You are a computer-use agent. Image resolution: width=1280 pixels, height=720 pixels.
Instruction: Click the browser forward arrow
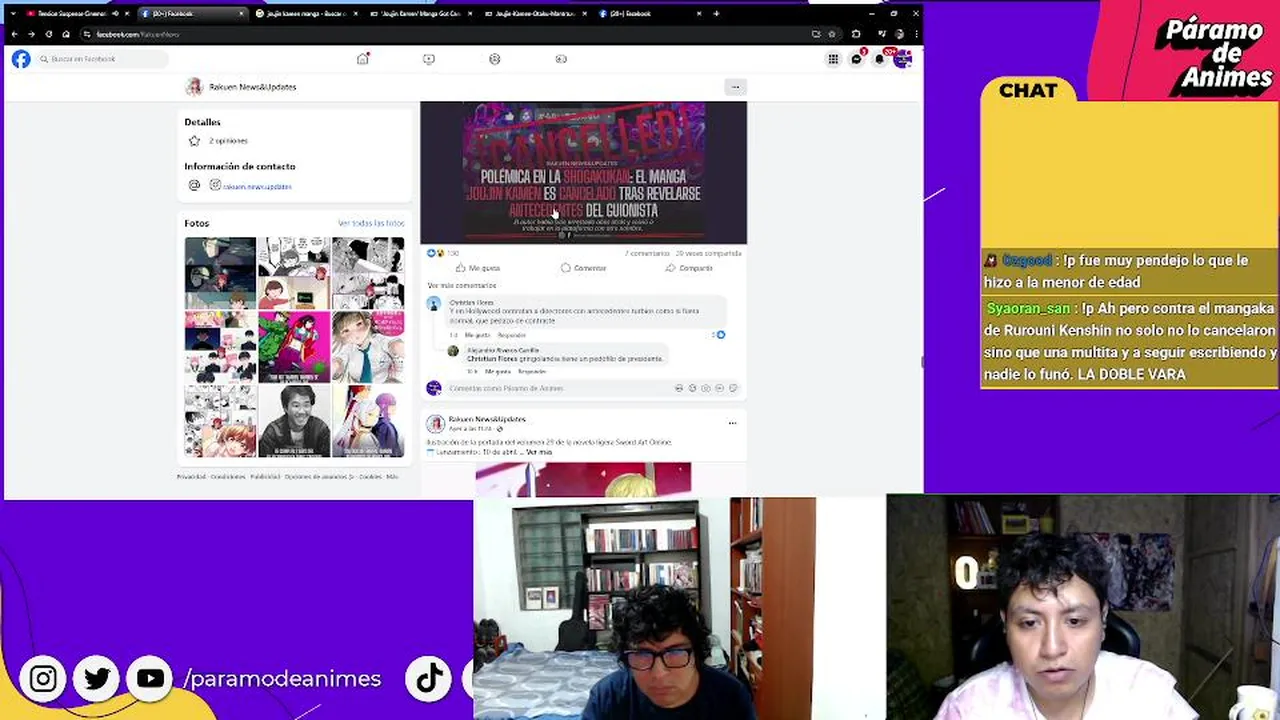click(31, 34)
